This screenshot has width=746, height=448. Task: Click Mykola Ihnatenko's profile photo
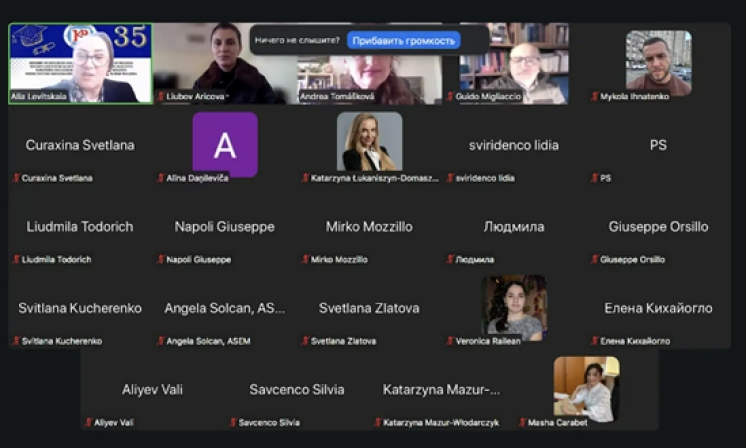(658, 60)
